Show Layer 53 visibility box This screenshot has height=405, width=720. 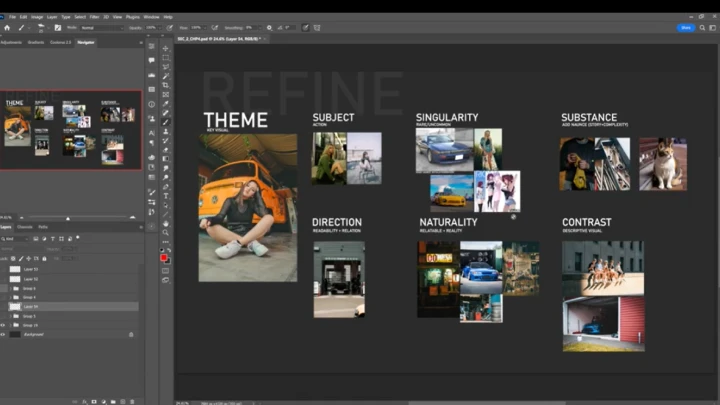coord(3,269)
